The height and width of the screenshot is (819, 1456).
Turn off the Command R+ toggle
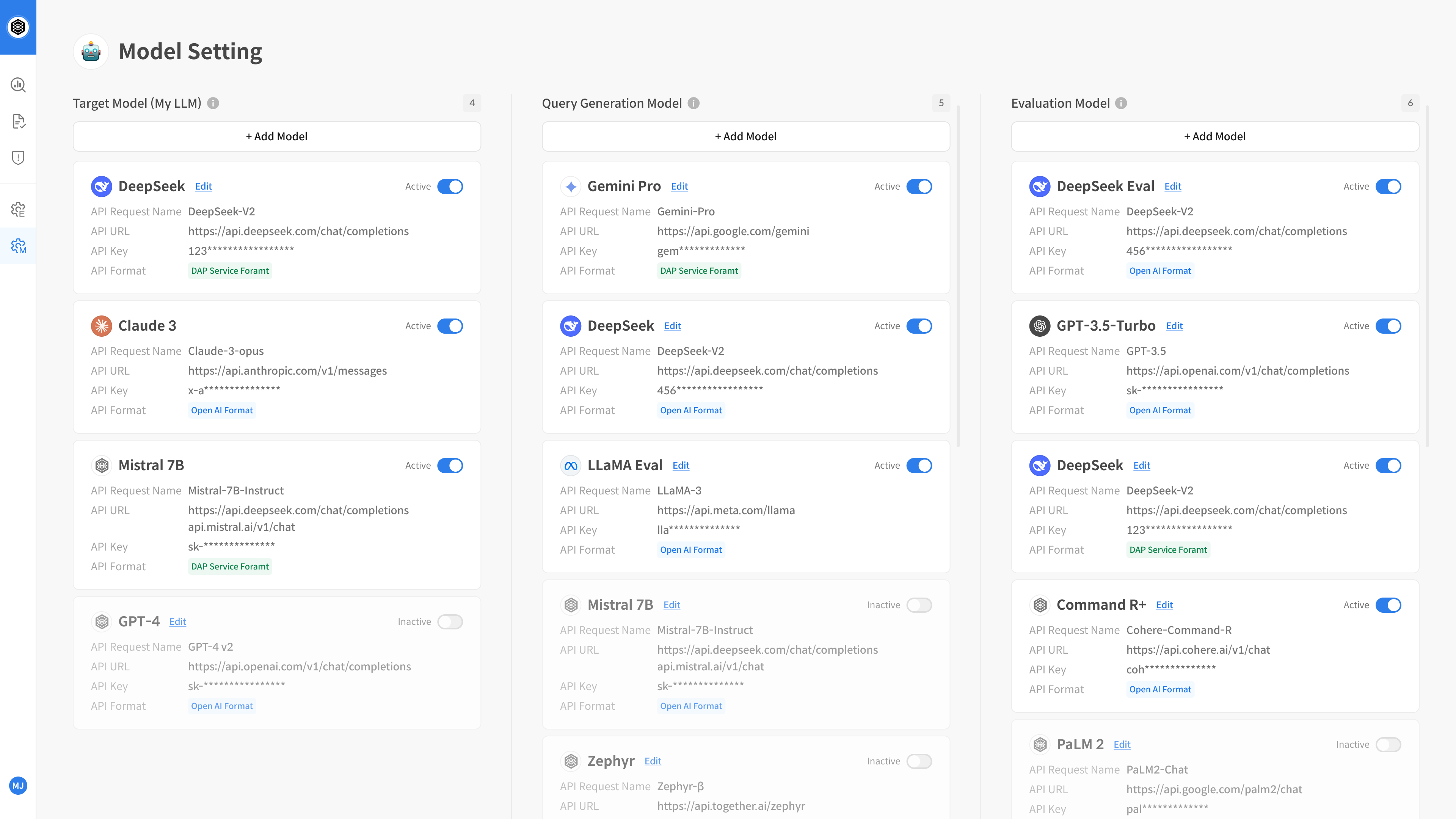pos(1388,606)
